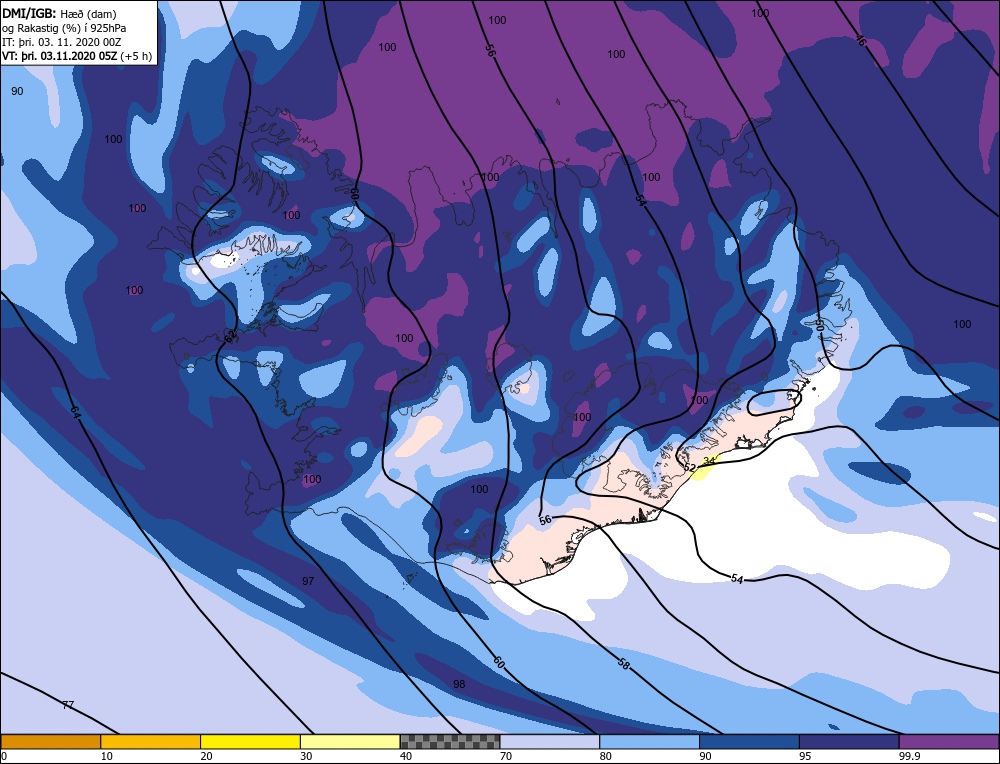Click the '34' value on the yellow spot

pos(709,460)
